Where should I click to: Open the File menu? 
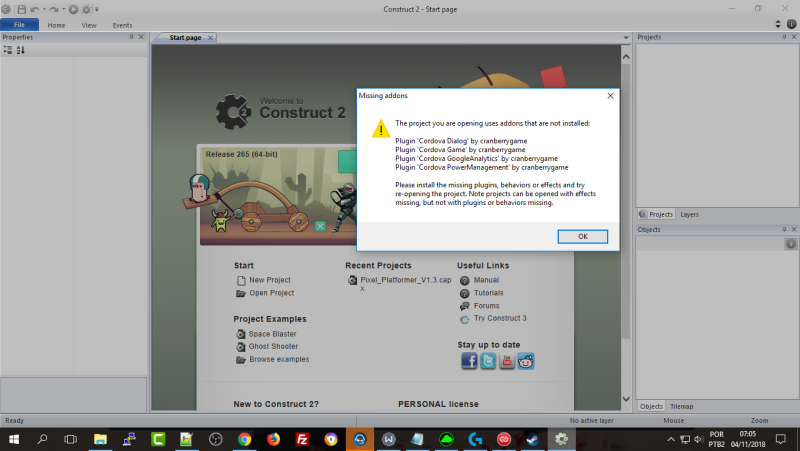point(19,24)
